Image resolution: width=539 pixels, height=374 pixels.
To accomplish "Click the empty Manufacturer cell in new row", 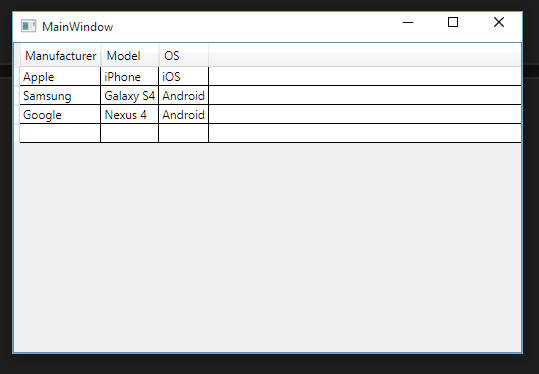I will point(60,133).
